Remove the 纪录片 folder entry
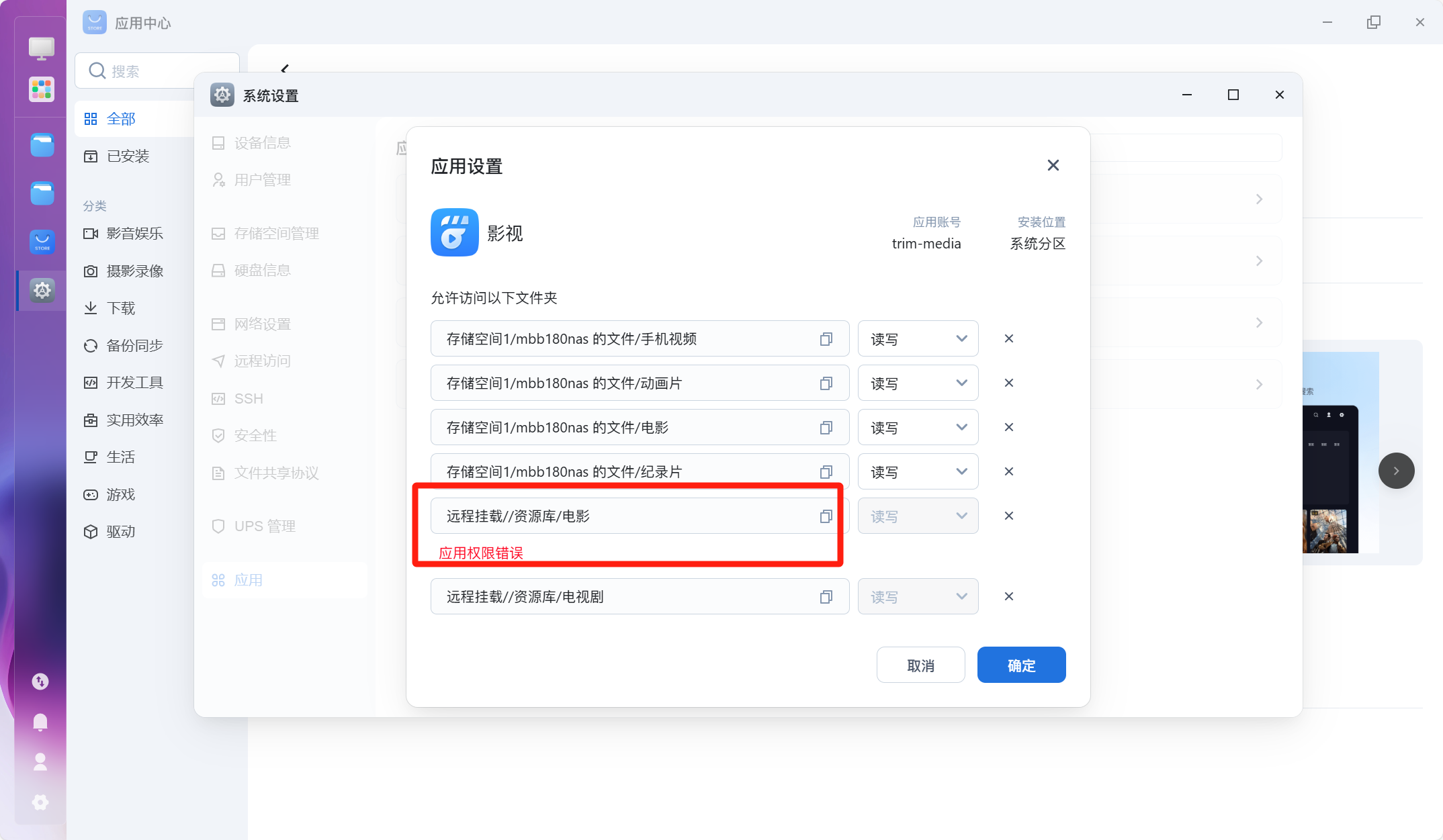The width and height of the screenshot is (1443, 840). coord(1008,471)
